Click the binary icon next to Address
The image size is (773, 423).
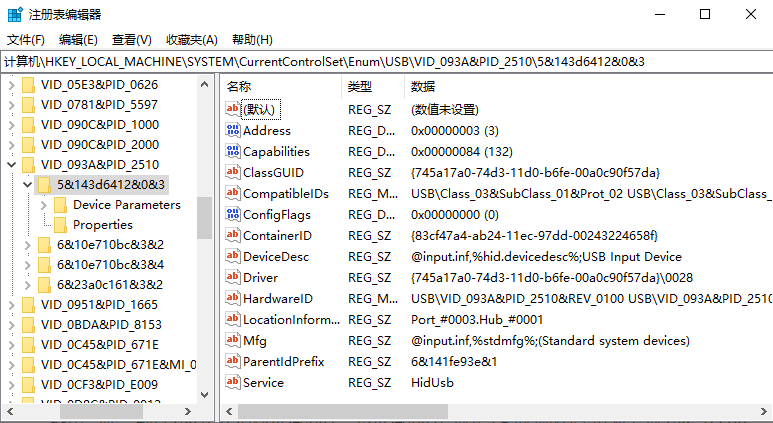pos(233,130)
